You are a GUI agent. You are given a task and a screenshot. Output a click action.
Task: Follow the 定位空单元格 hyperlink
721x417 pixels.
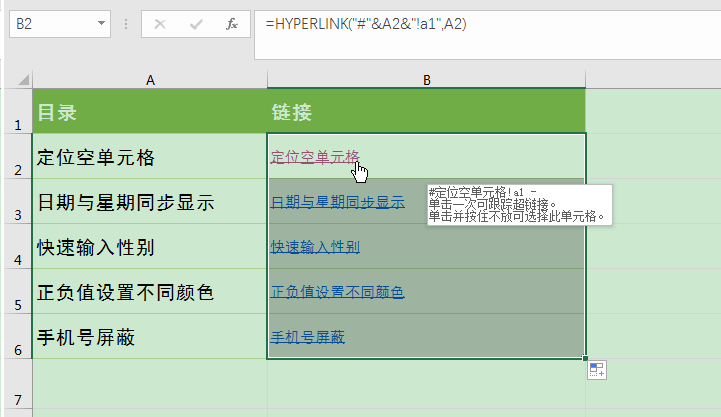(315, 157)
